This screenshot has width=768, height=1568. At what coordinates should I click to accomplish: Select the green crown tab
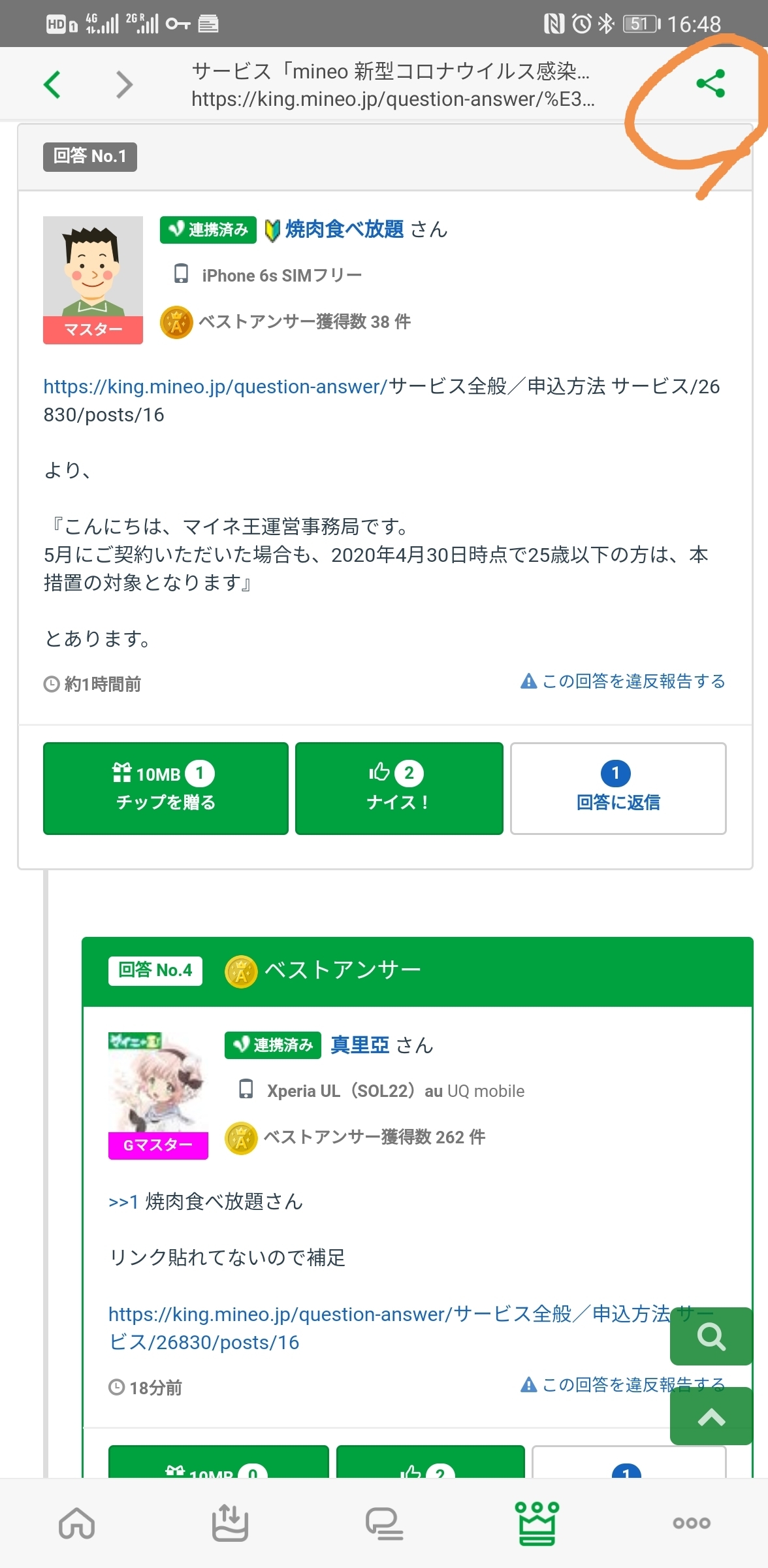[x=537, y=1524]
